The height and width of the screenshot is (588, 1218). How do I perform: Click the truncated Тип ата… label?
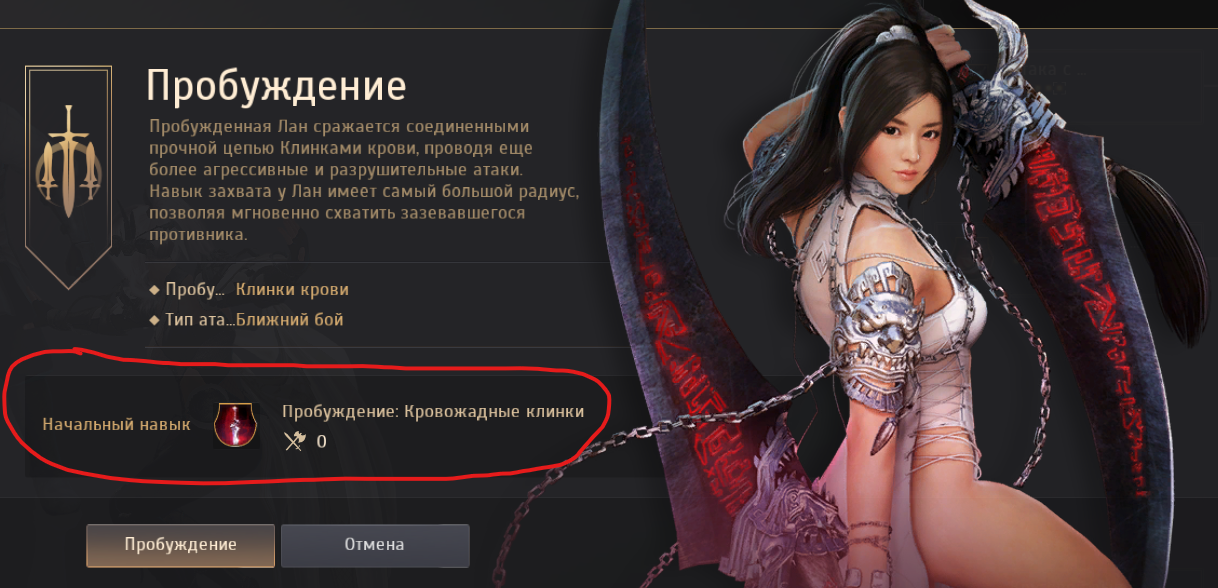tap(201, 320)
